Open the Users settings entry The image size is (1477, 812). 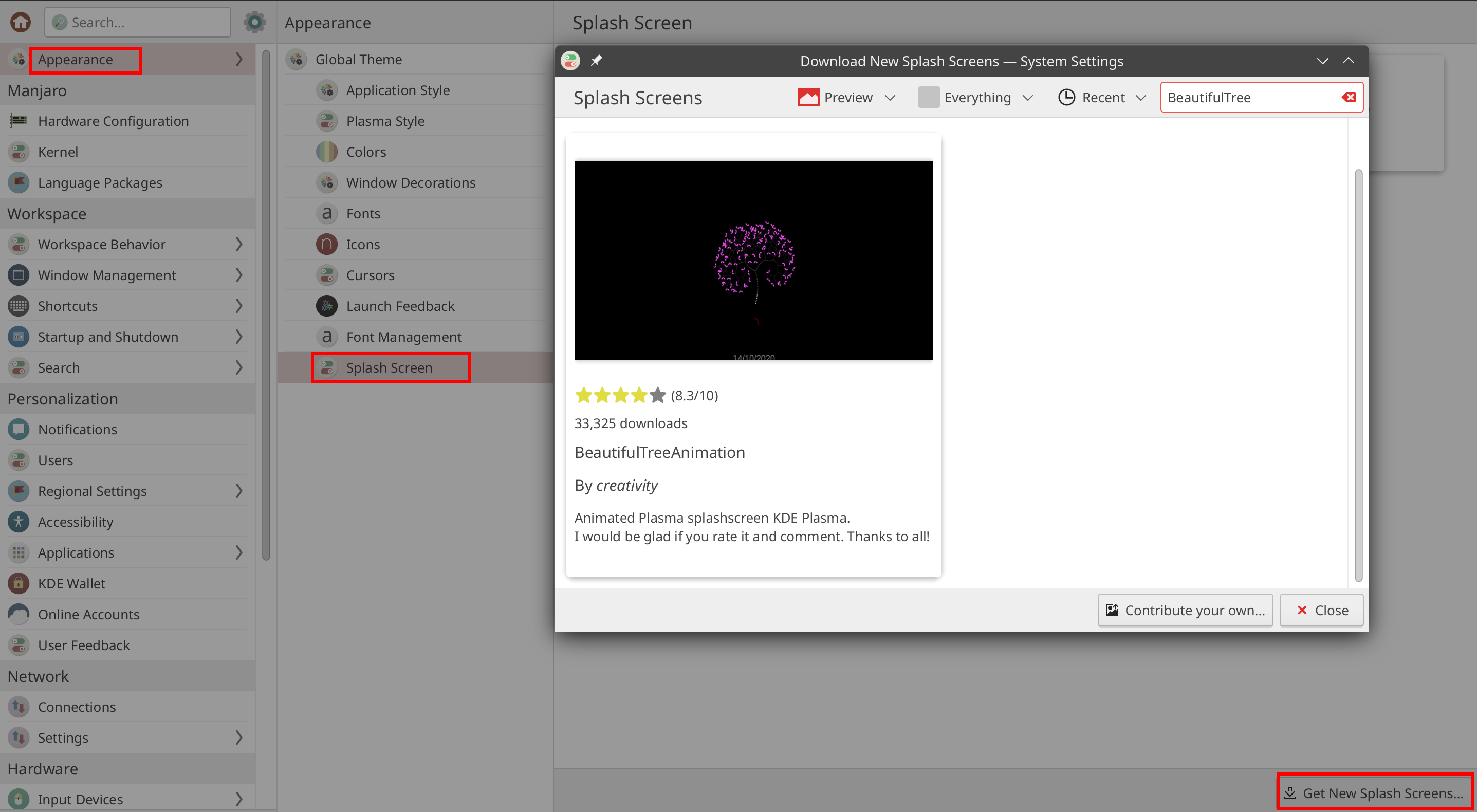click(127, 460)
